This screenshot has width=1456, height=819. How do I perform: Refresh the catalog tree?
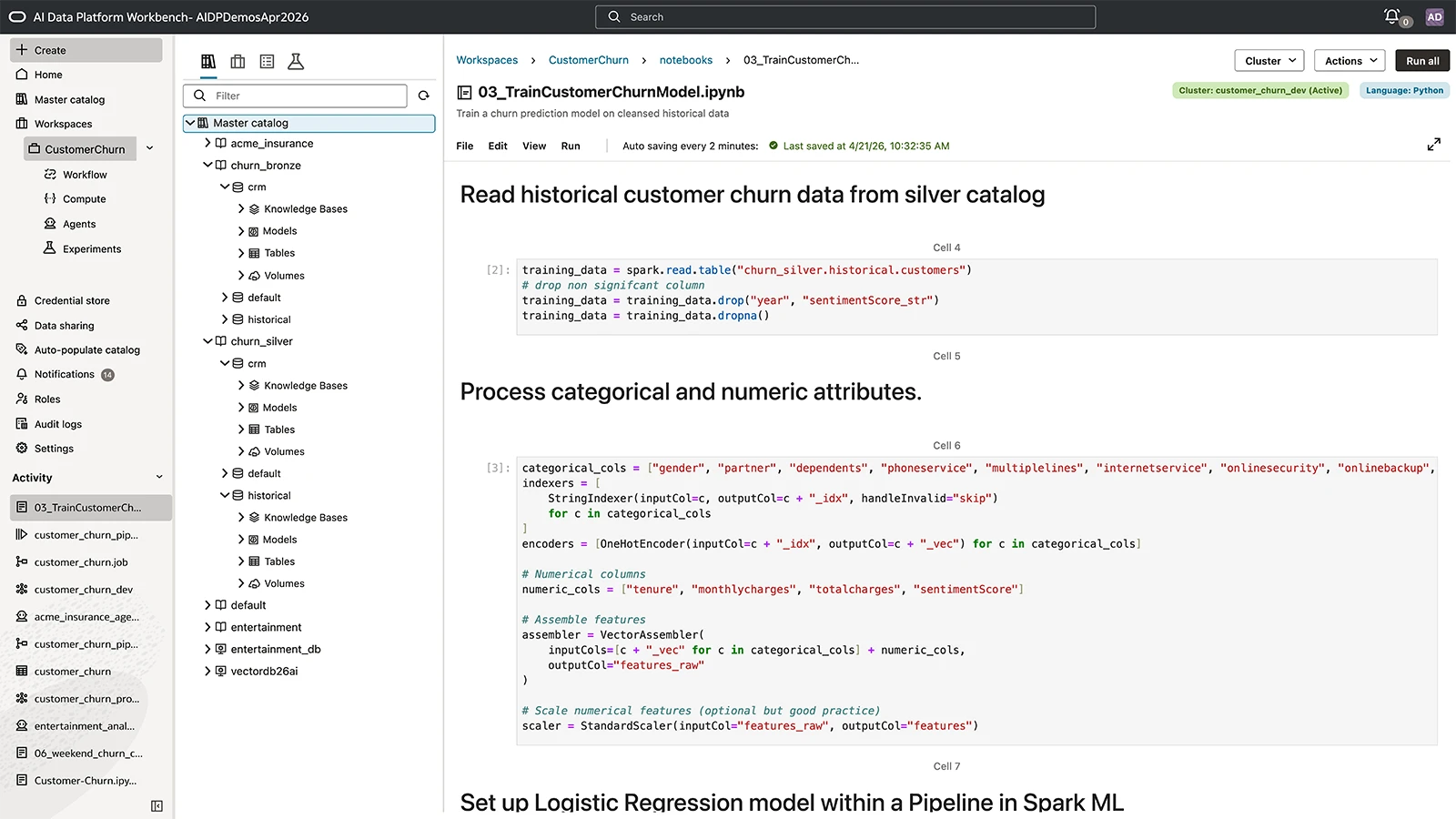coord(423,96)
